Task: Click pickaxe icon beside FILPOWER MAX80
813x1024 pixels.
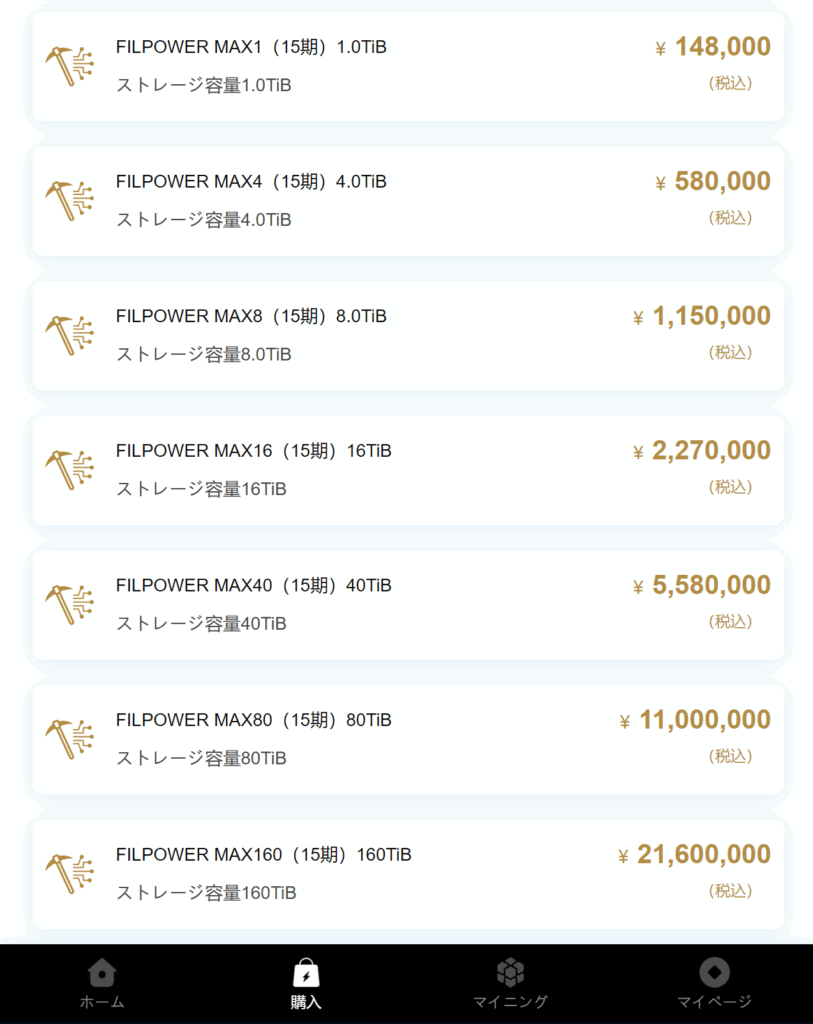Action: 69,740
